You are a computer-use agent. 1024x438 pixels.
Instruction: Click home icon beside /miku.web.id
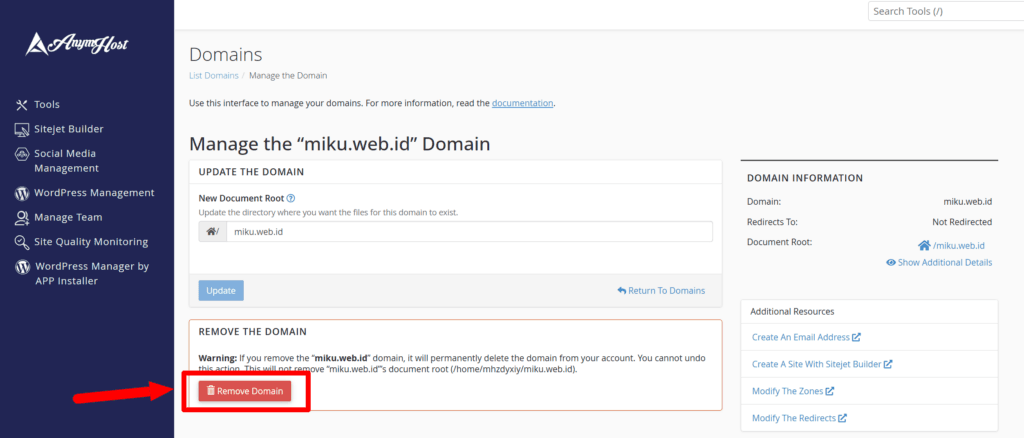924,245
